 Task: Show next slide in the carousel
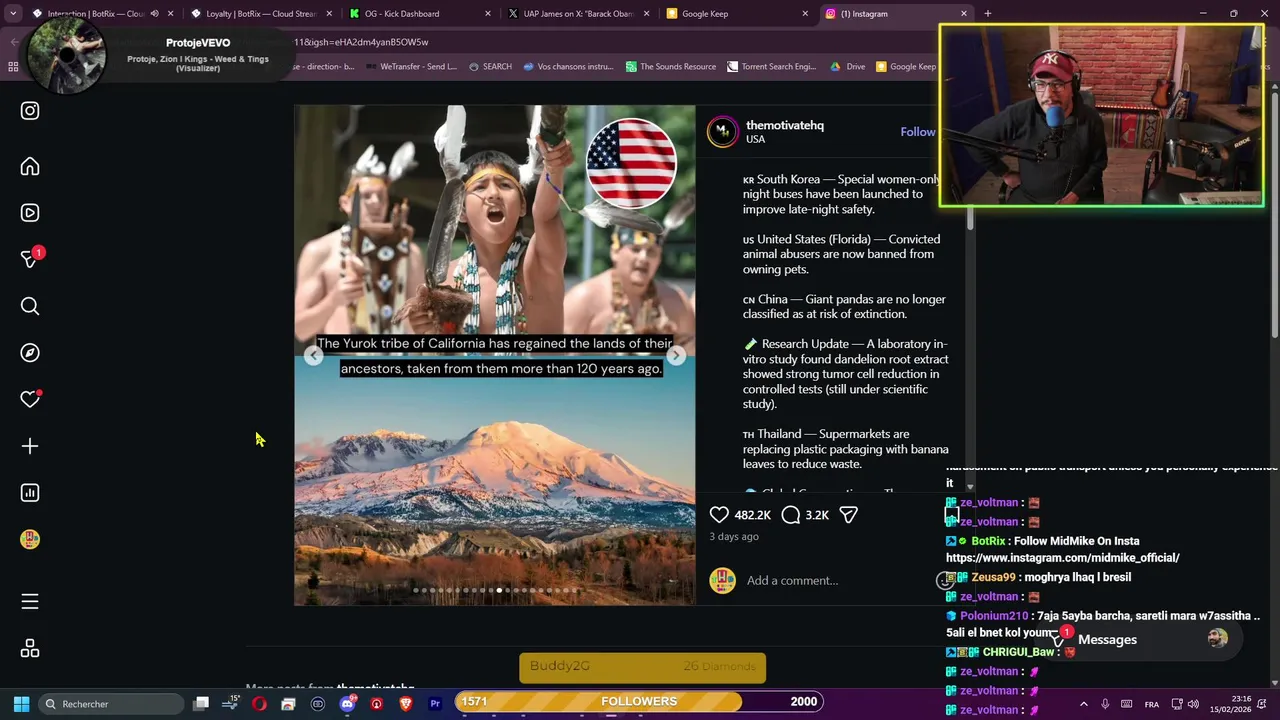tap(676, 356)
